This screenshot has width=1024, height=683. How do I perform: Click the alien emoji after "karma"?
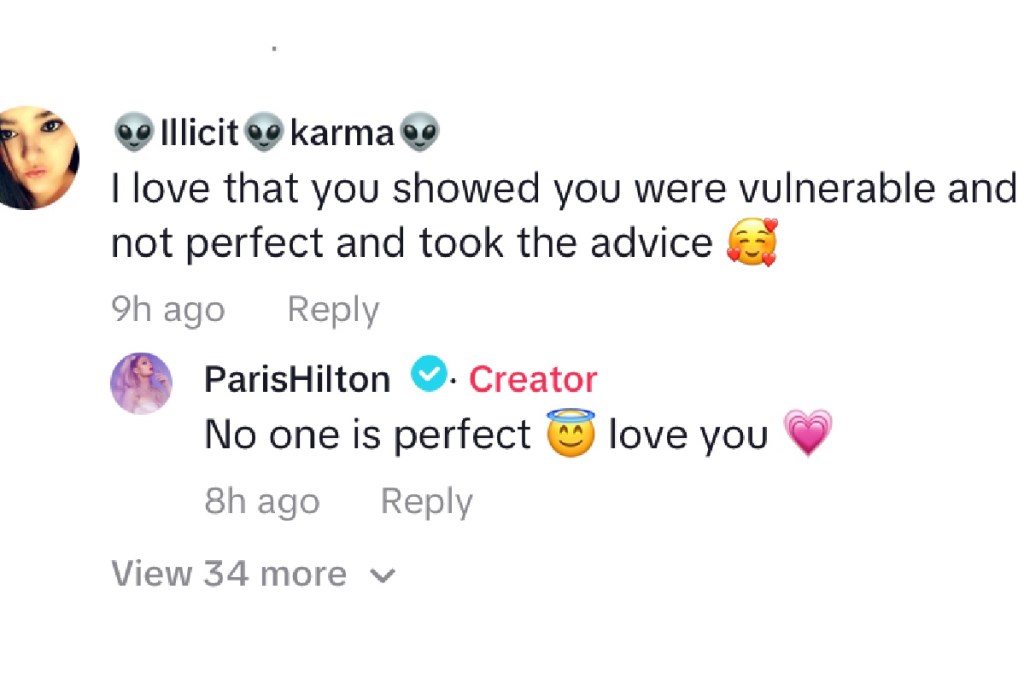click(x=420, y=132)
